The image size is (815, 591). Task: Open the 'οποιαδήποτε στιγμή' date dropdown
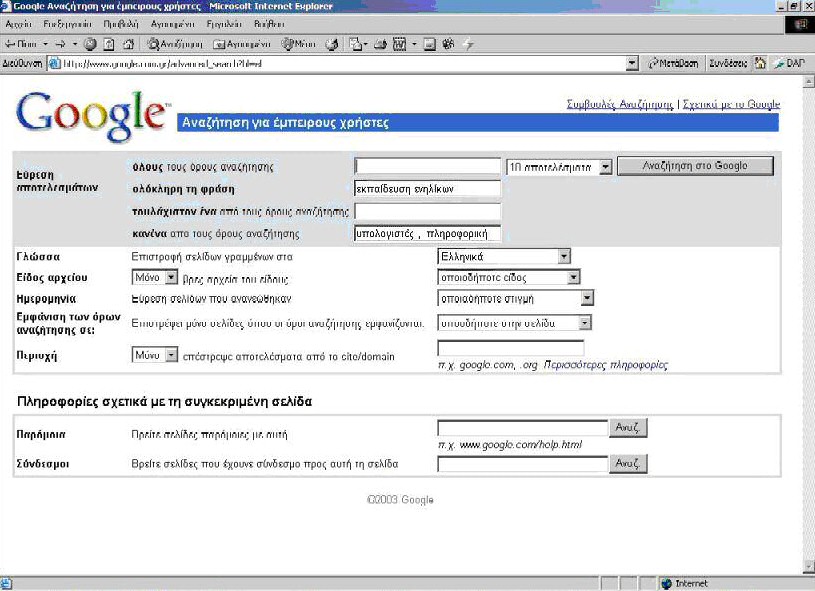click(516, 298)
